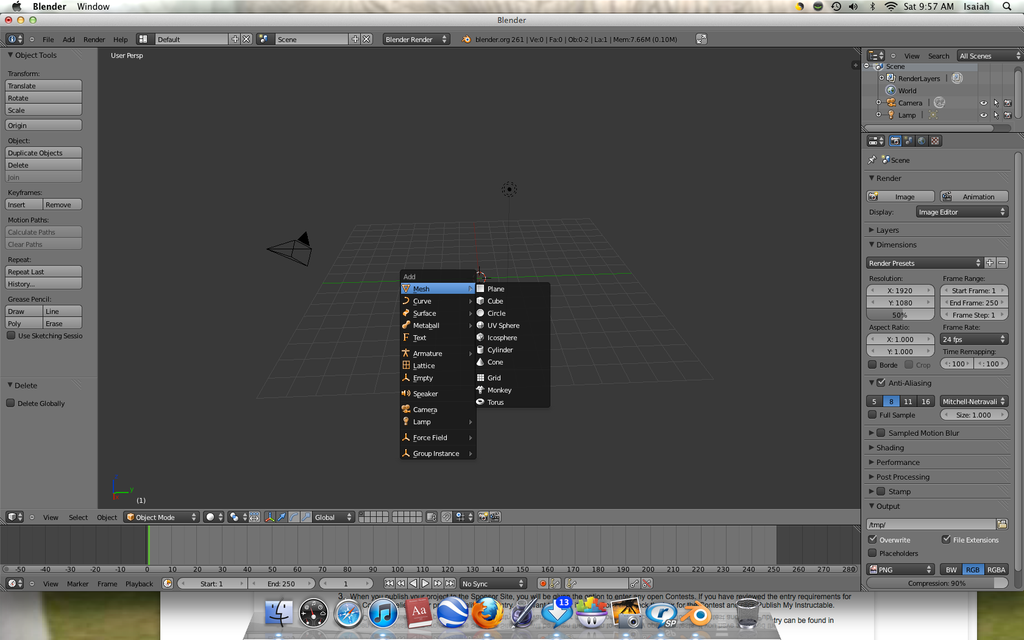Enable Use Sketching Session checkbox

pos(11,336)
